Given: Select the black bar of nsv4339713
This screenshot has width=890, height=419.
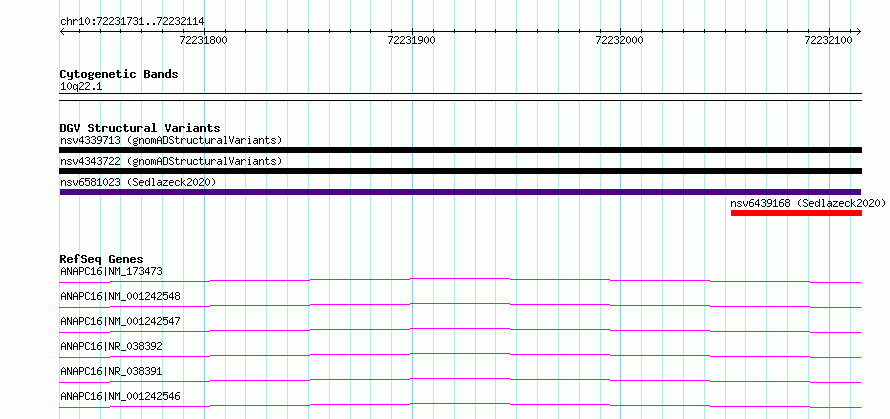Looking at the screenshot, I should (460, 150).
